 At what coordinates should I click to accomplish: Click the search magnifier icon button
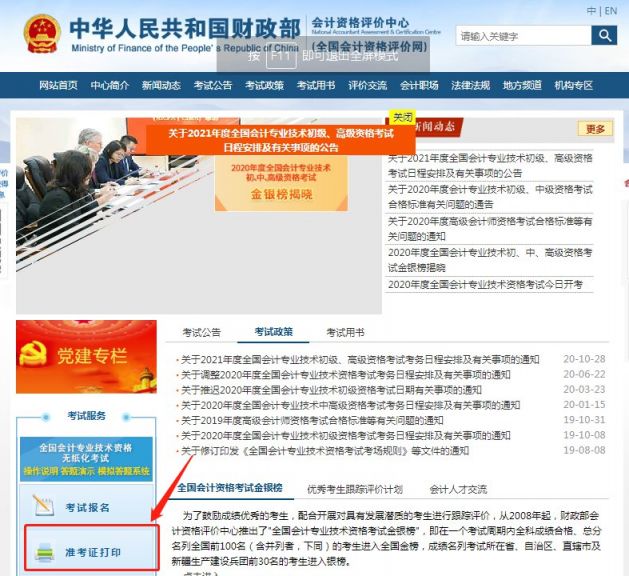coord(604,36)
